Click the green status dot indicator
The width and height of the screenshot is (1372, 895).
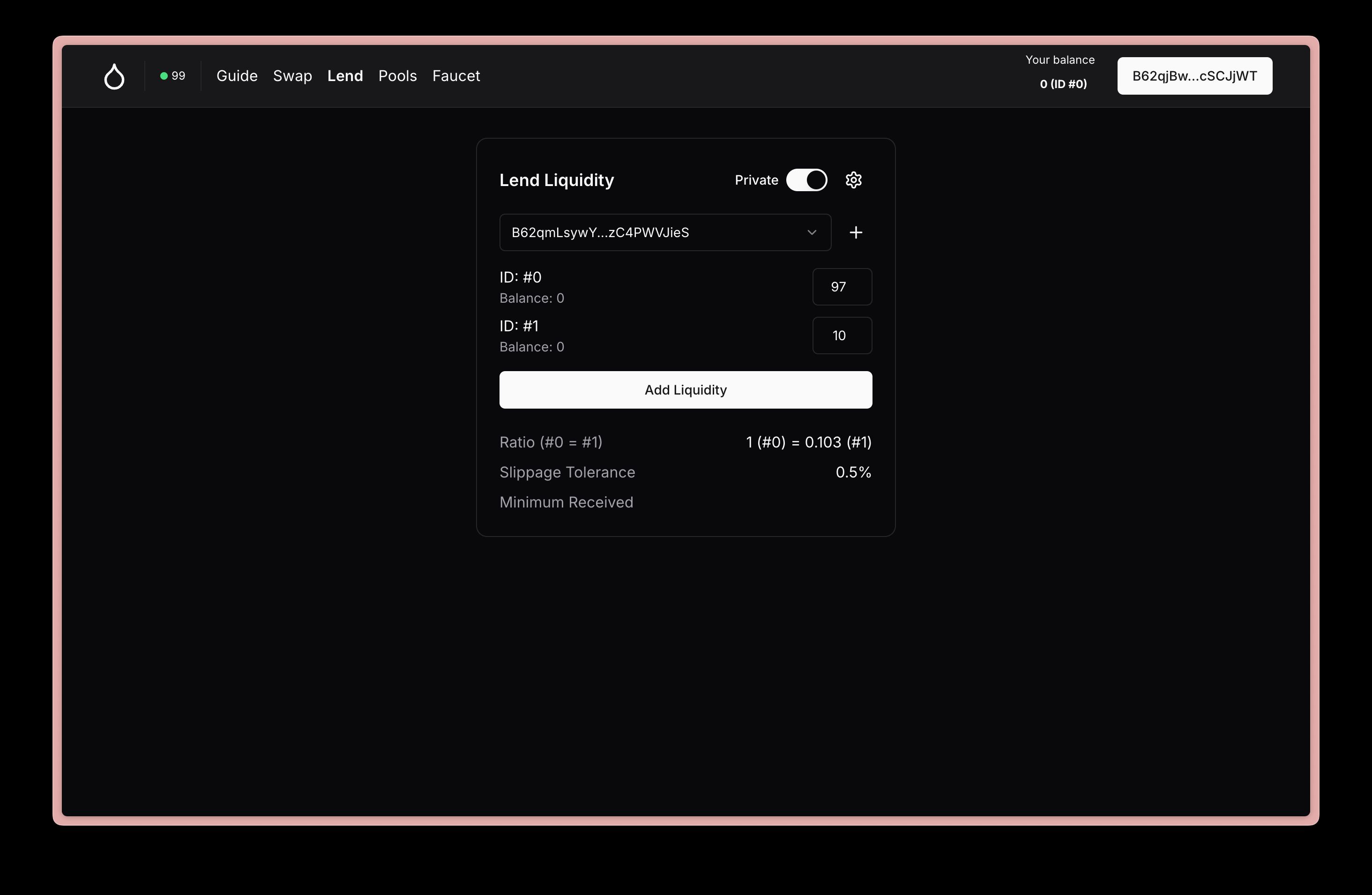[164, 76]
